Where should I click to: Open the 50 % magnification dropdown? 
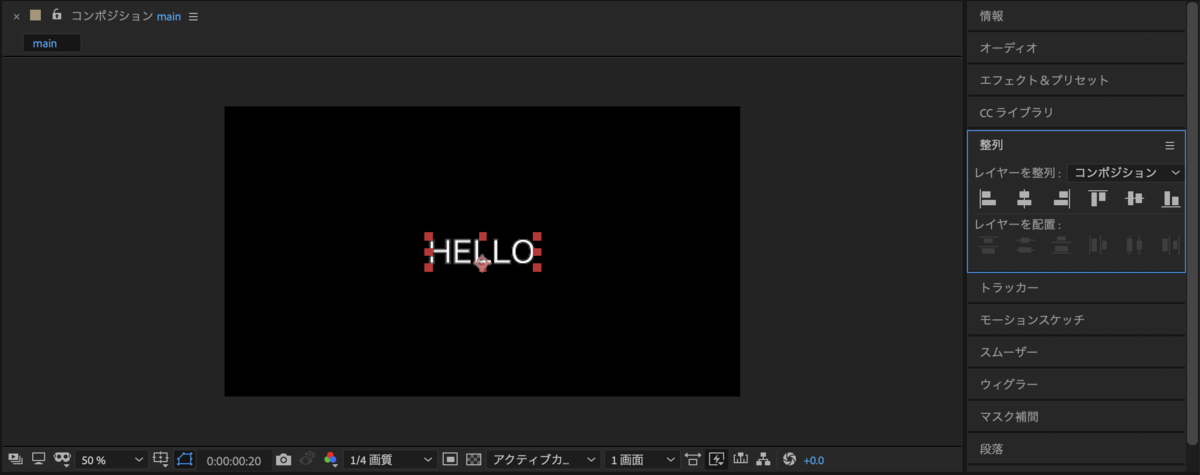point(111,460)
